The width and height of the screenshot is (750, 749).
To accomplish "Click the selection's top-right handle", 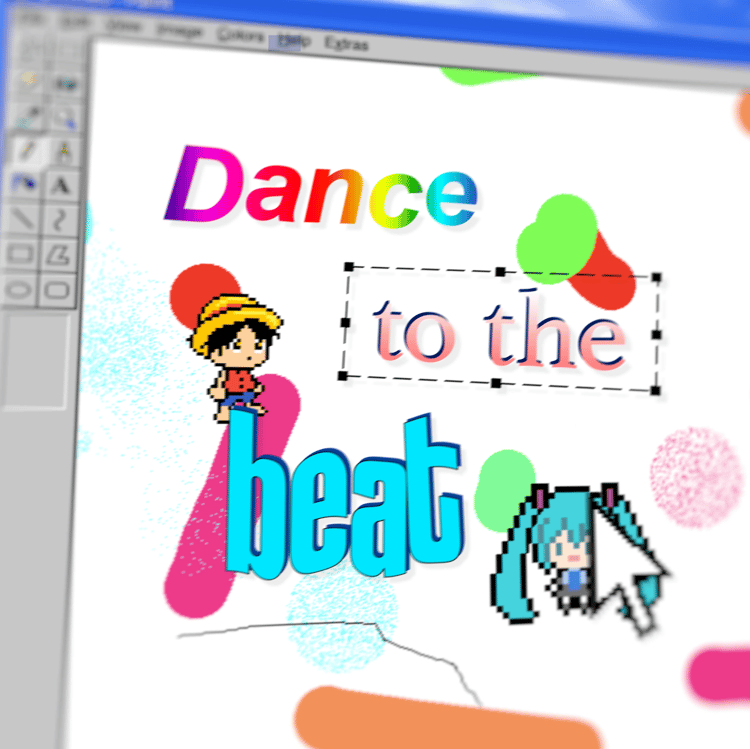I will [x=657, y=277].
